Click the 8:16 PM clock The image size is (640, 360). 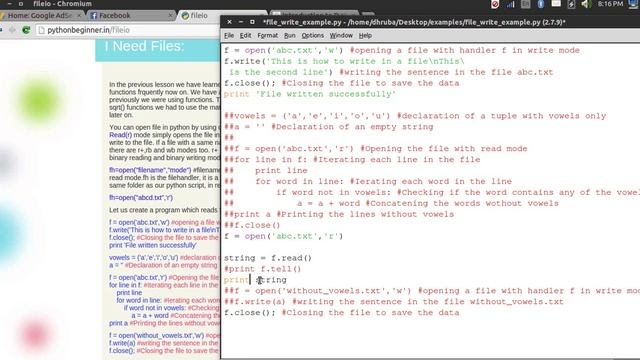[x=610, y=4]
